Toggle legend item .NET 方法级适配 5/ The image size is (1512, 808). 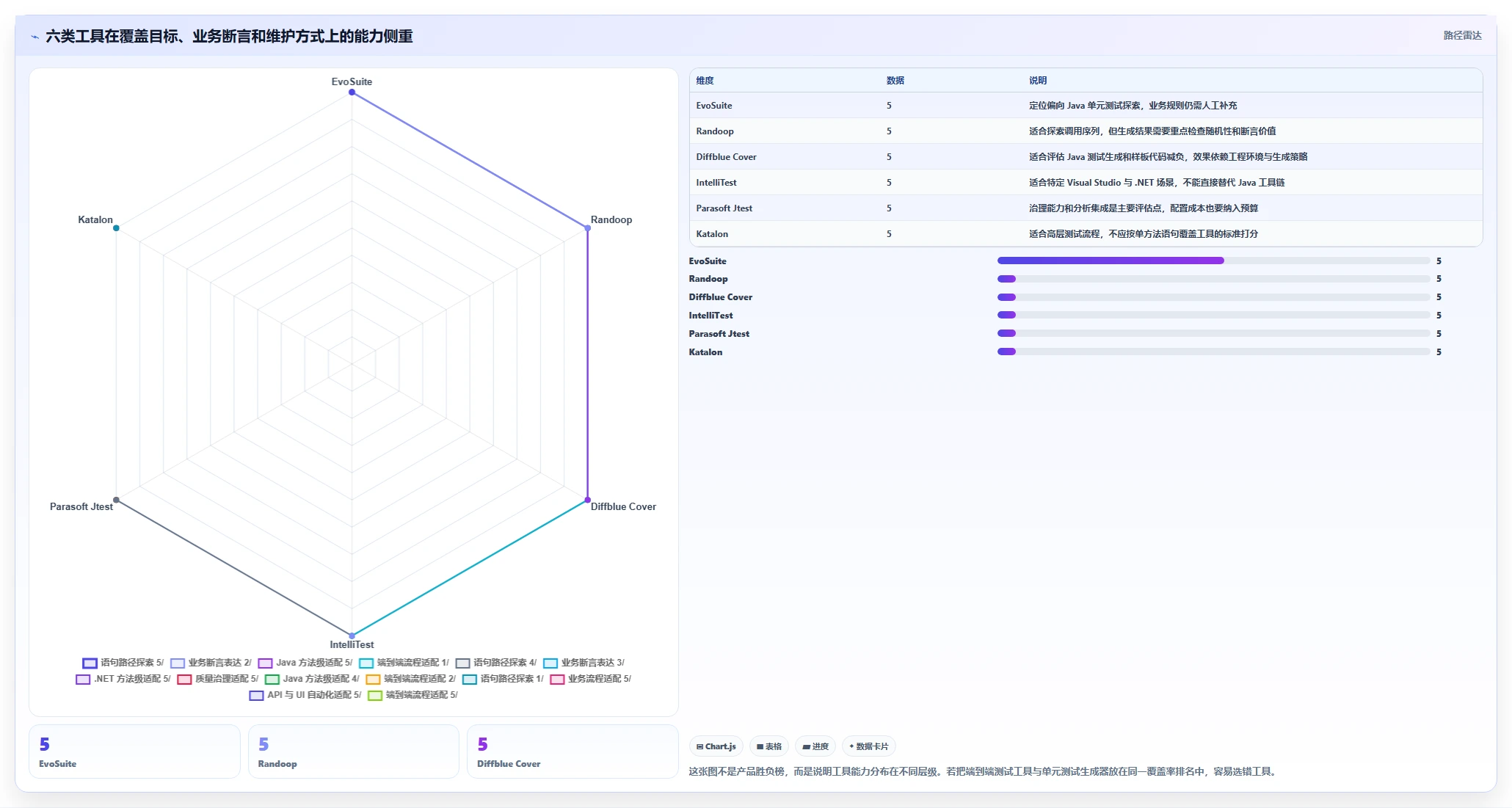click(123, 679)
